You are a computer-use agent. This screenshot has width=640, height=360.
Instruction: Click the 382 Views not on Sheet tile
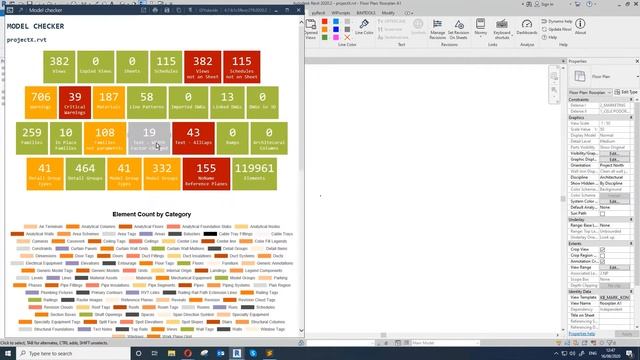tap(202, 67)
